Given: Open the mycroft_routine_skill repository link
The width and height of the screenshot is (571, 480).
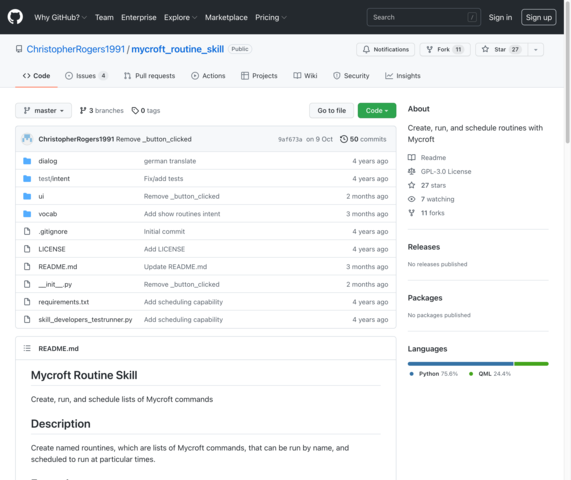Looking at the screenshot, I should tap(178, 49).
